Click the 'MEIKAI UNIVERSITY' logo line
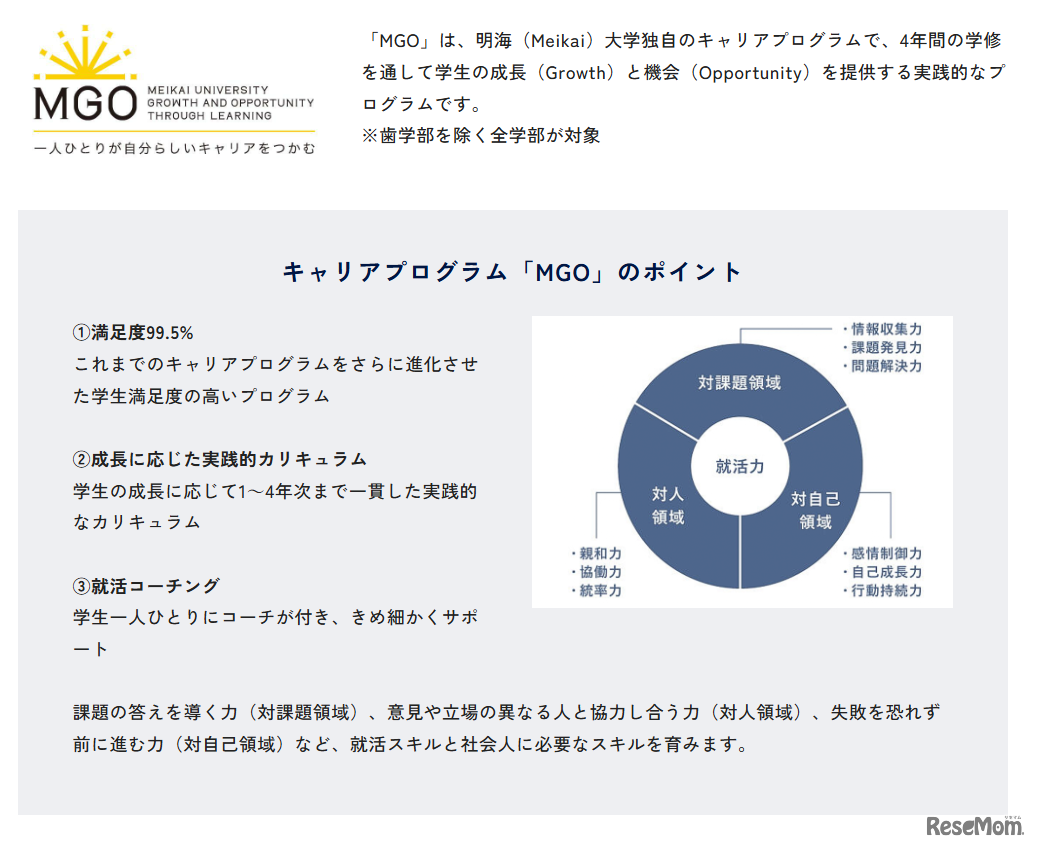1037x849 pixels. tap(208, 90)
